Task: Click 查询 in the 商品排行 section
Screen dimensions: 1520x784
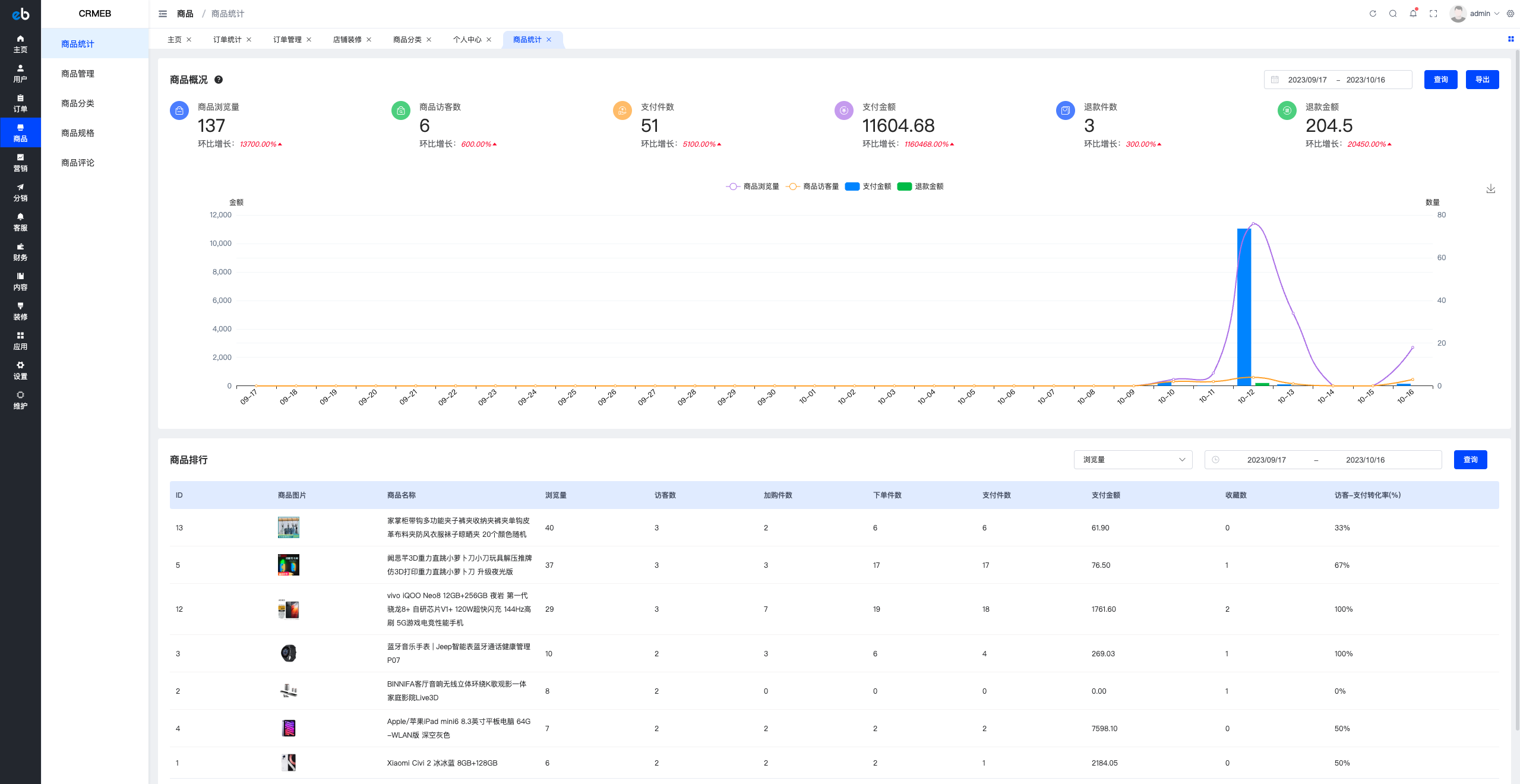Action: point(1470,460)
